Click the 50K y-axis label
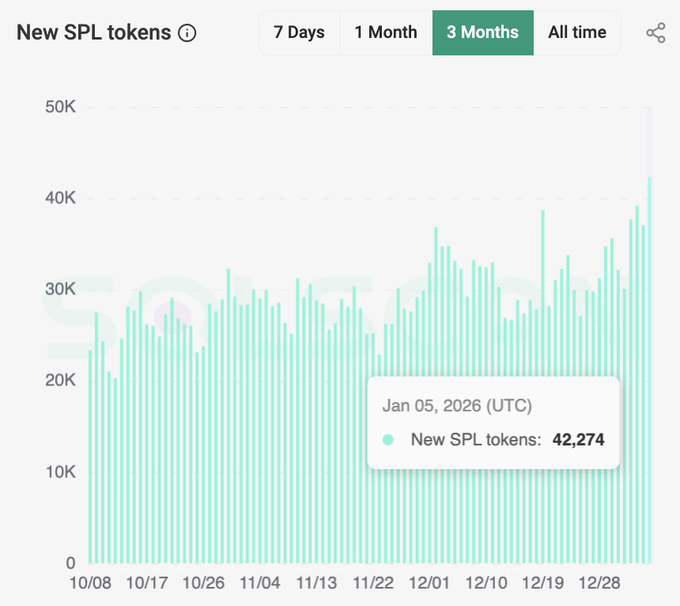The height and width of the screenshot is (606, 680). tap(60, 107)
